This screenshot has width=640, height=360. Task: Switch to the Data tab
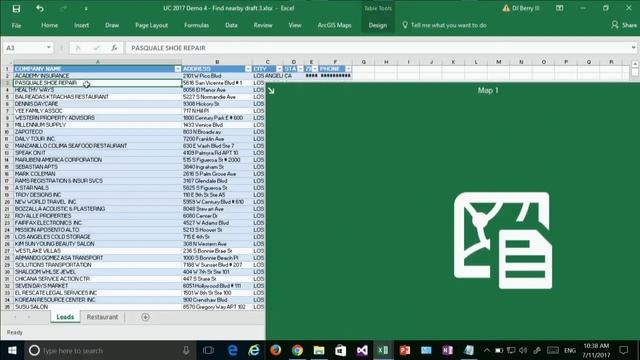231,25
